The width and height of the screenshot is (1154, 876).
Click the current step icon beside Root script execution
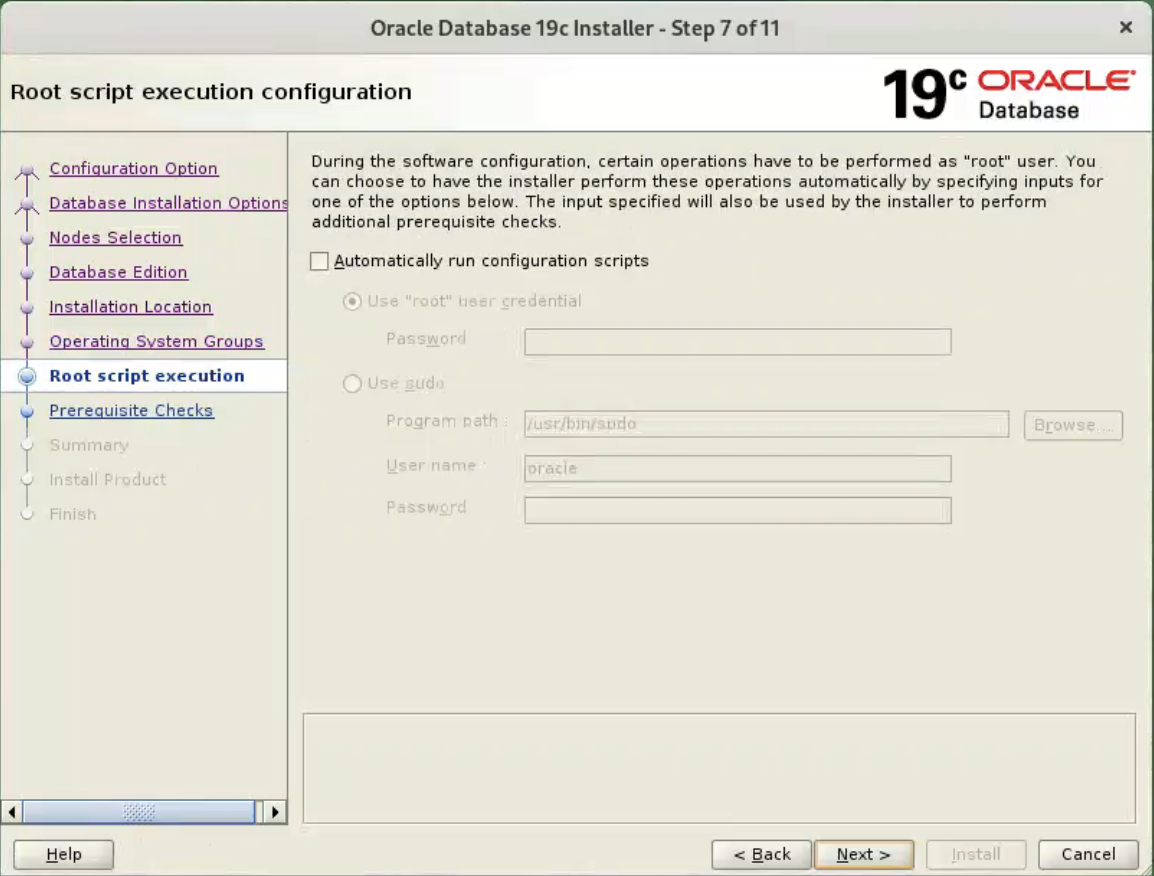click(27, 376)
